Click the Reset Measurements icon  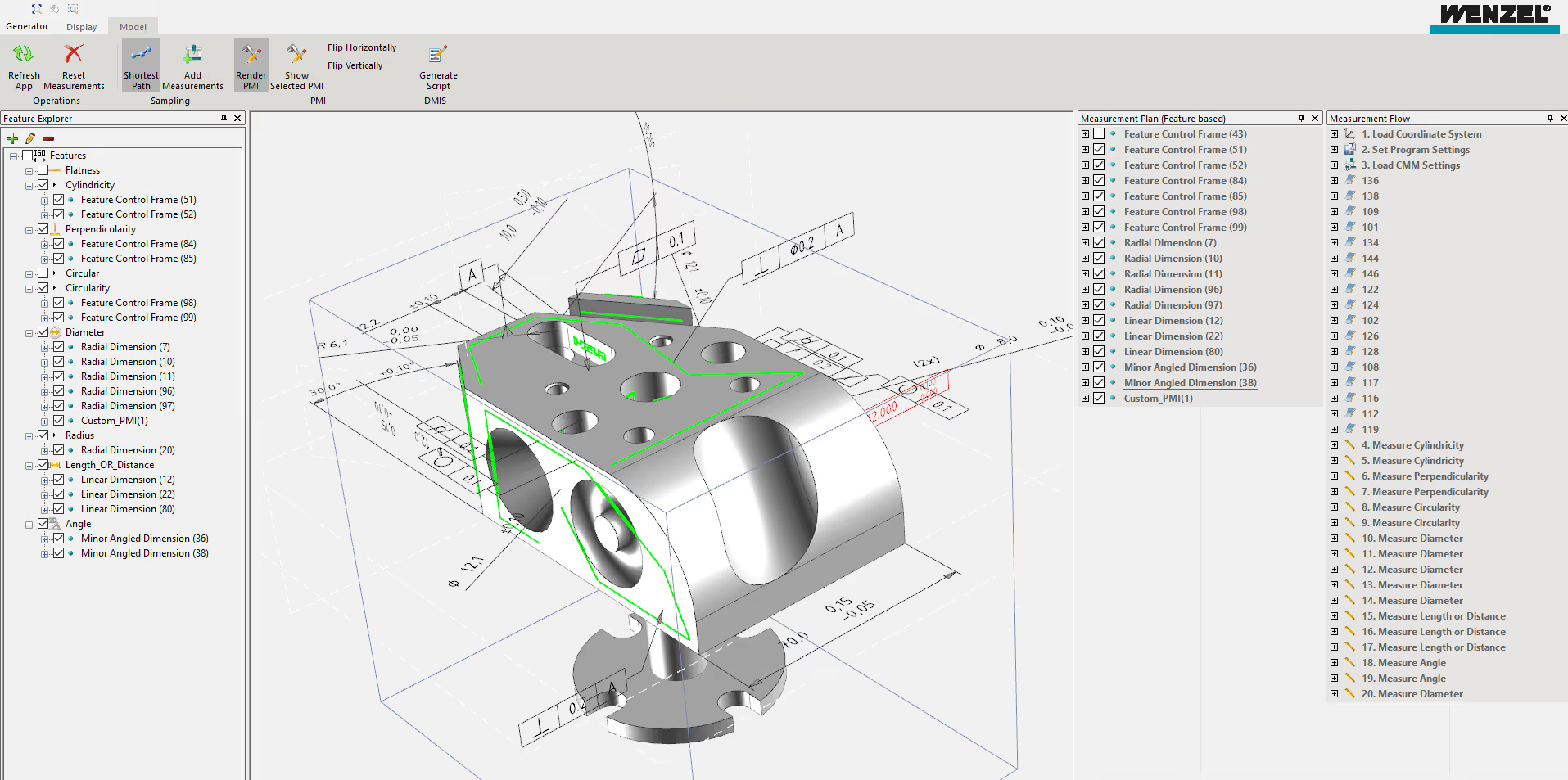(x=74, y=55)
